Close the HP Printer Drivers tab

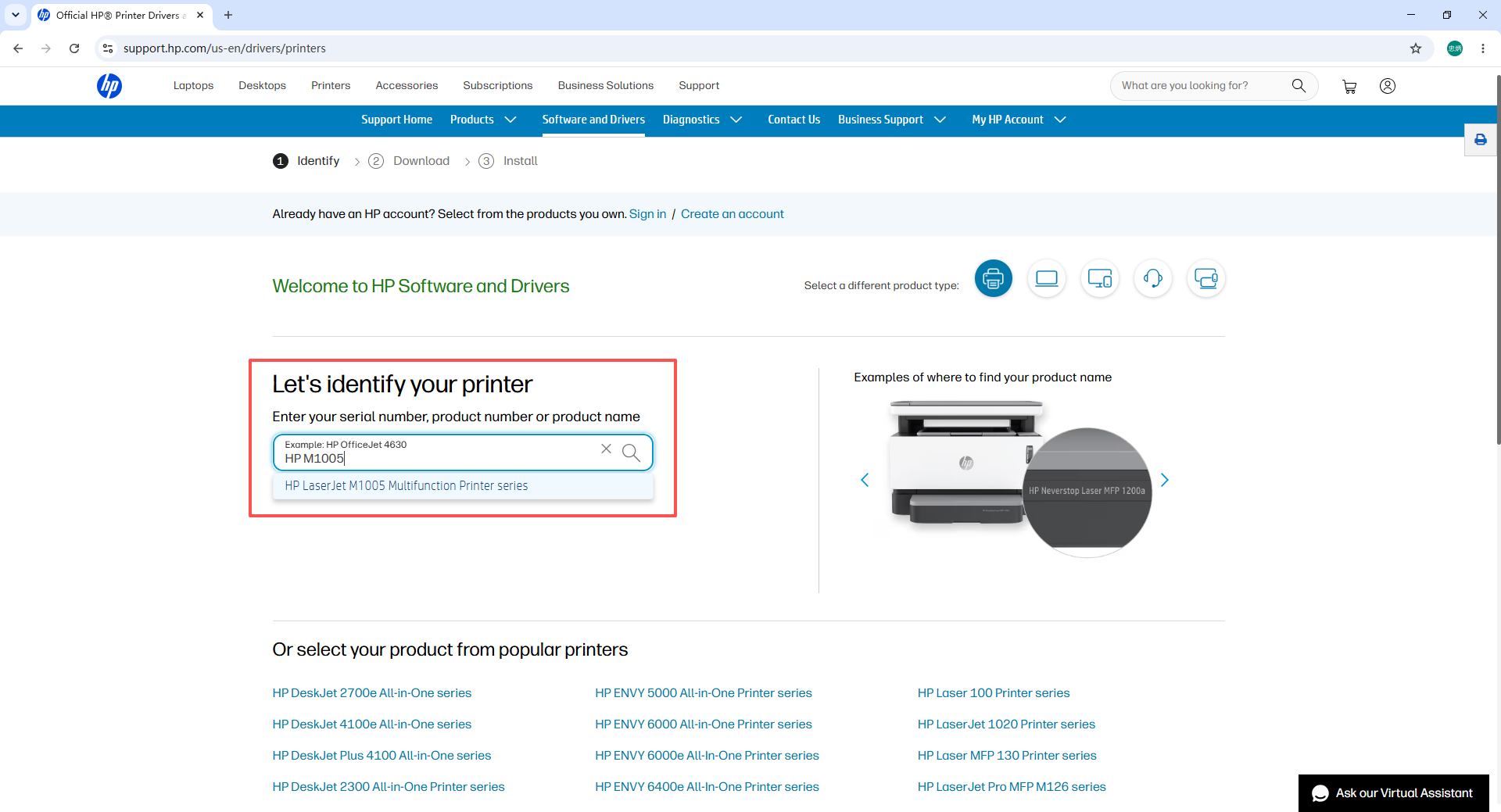(x=200, y=15)
